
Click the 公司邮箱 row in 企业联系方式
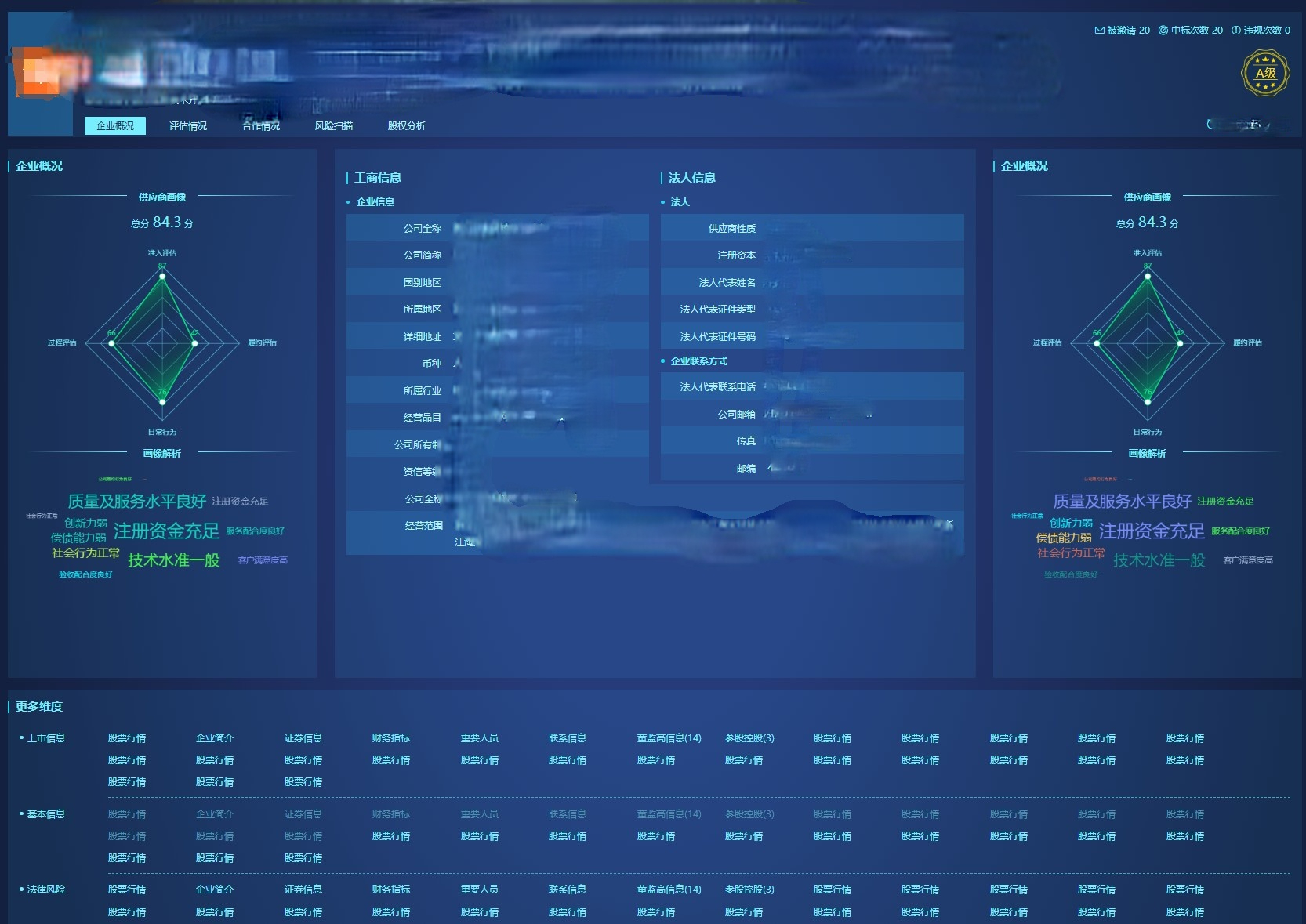click(811, 414)
